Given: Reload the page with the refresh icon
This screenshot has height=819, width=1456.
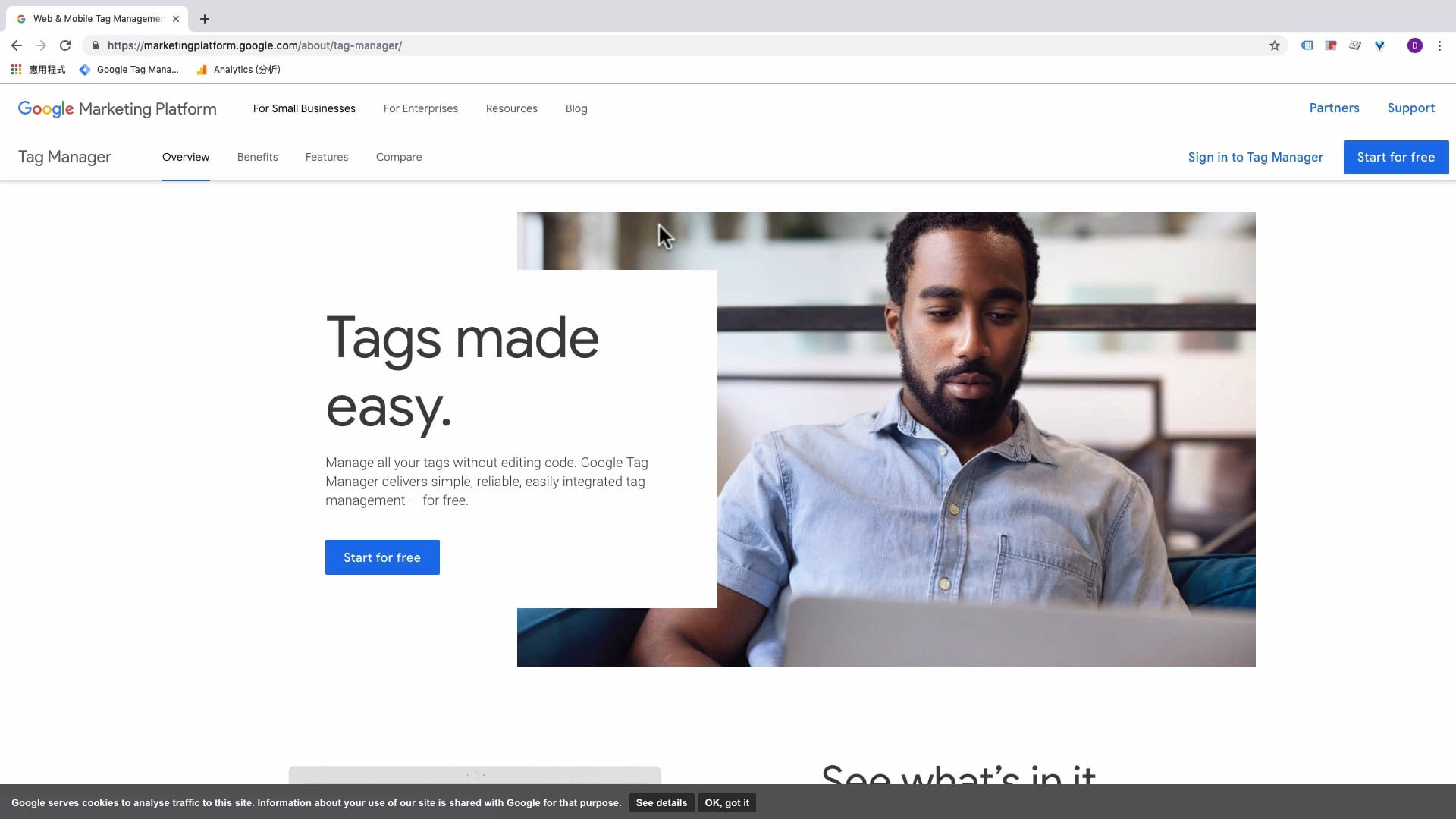Looking at the screenshot, I should pos(65,45).
